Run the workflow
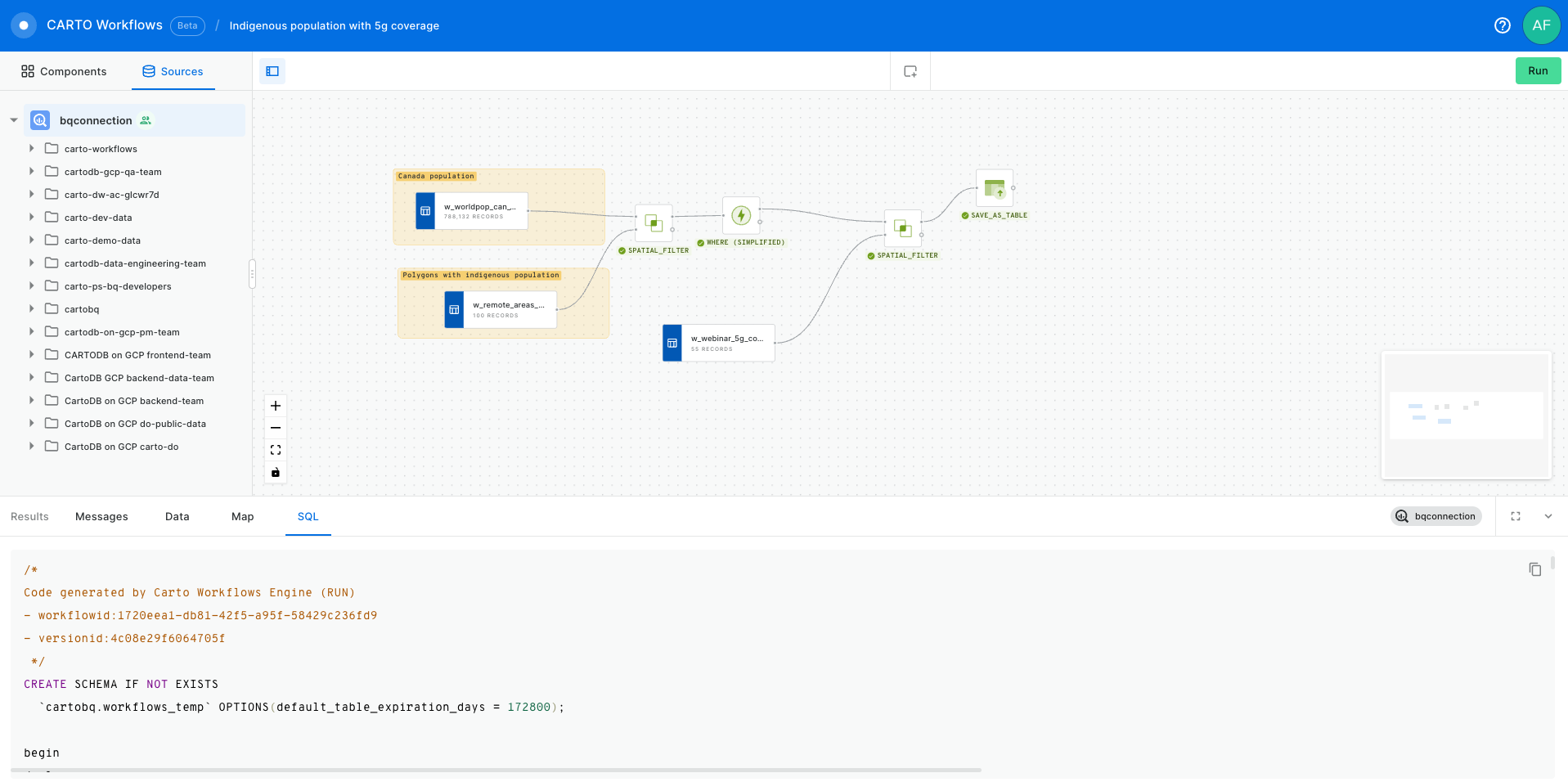1568x782 pixels. [1537, 71]
